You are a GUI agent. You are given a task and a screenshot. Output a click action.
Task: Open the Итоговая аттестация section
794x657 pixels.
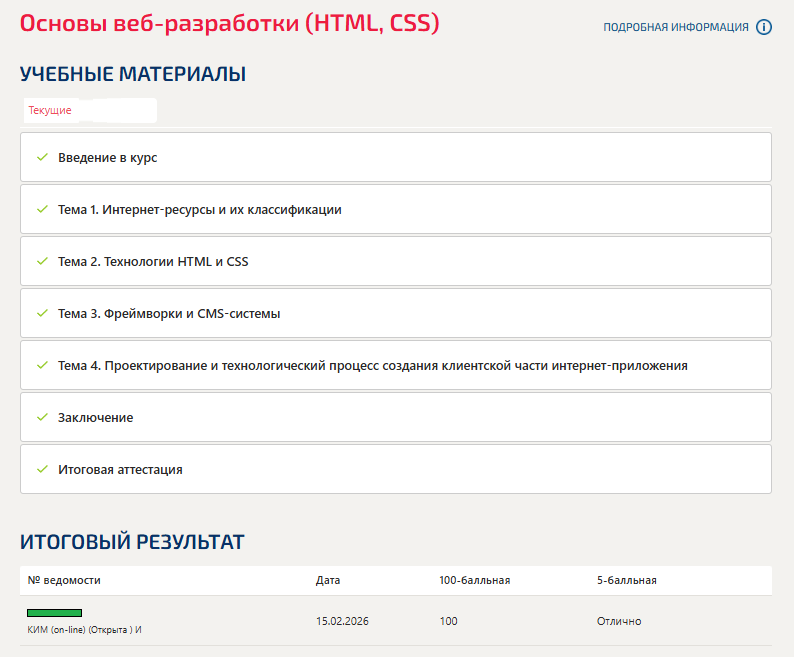pos(120,470)
